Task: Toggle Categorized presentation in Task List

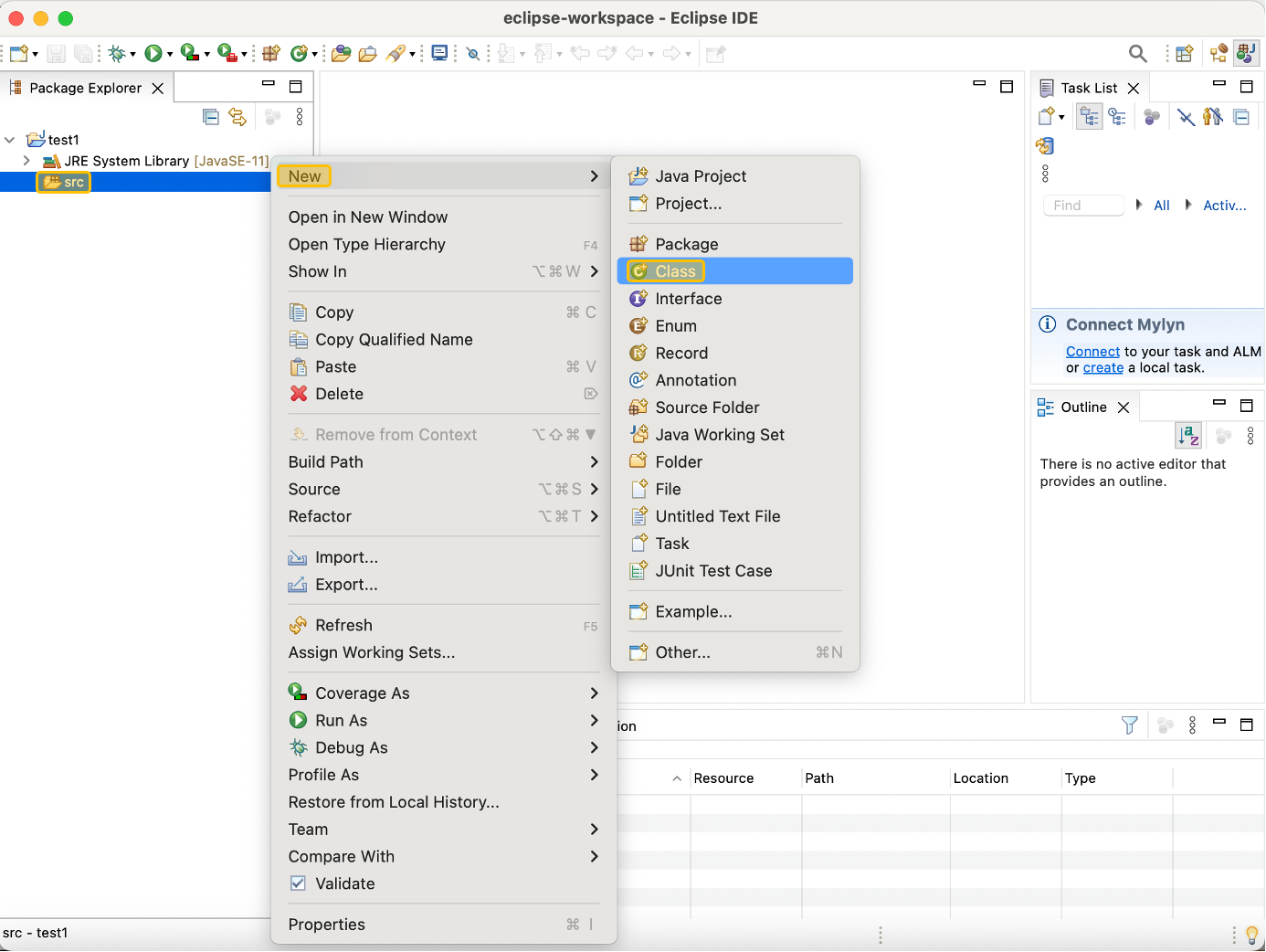Action: coord(1090,117)
